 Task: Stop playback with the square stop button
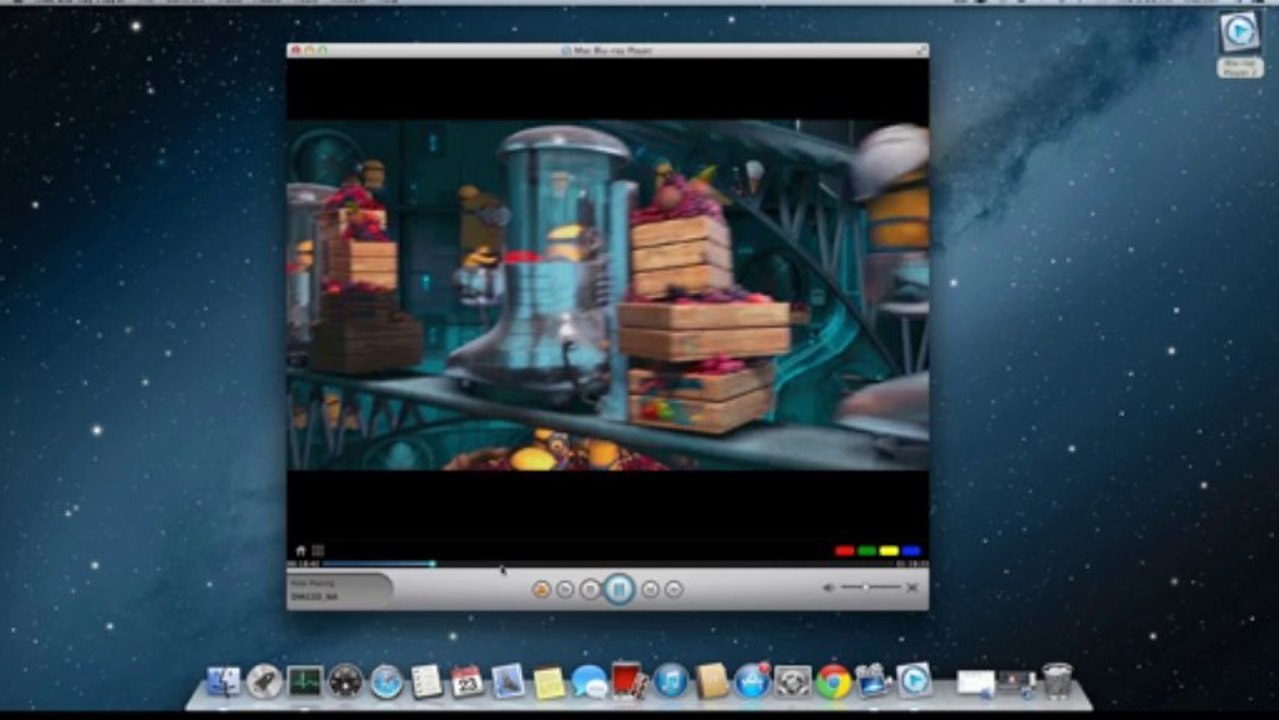click(x=591, y=589)
